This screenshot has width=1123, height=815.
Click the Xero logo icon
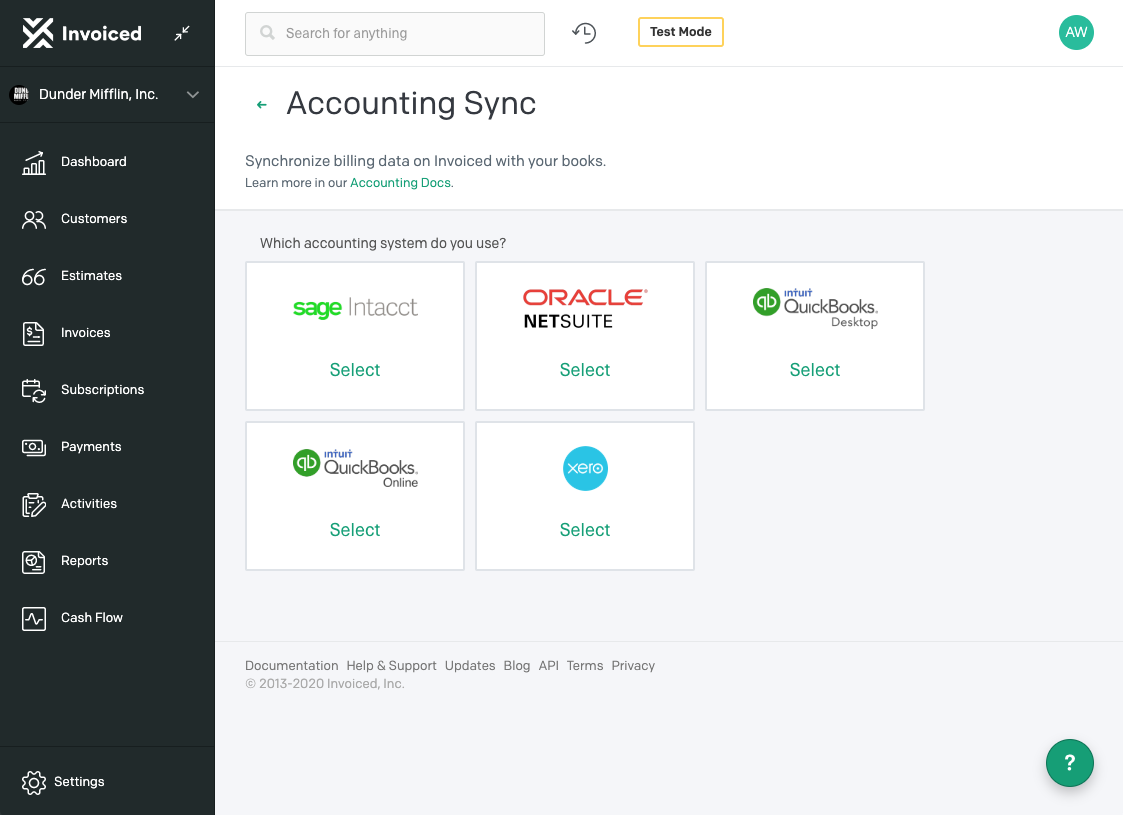[x=585, y=468]
